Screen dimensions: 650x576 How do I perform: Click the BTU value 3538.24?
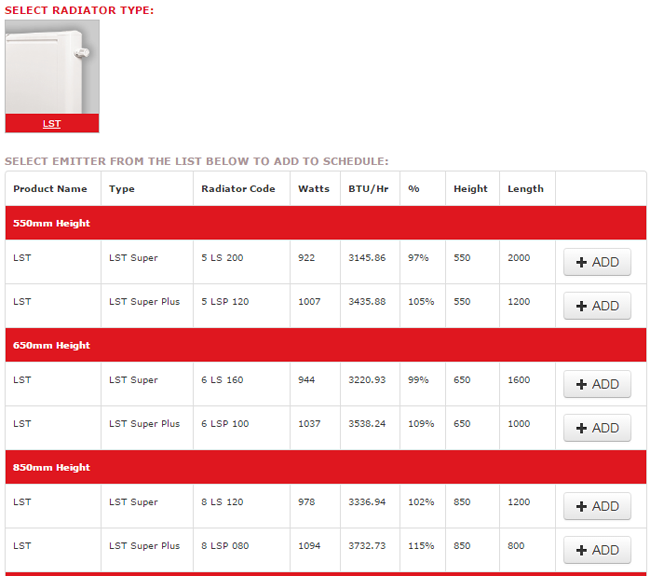pyautogui.click(x=367, y=424)
